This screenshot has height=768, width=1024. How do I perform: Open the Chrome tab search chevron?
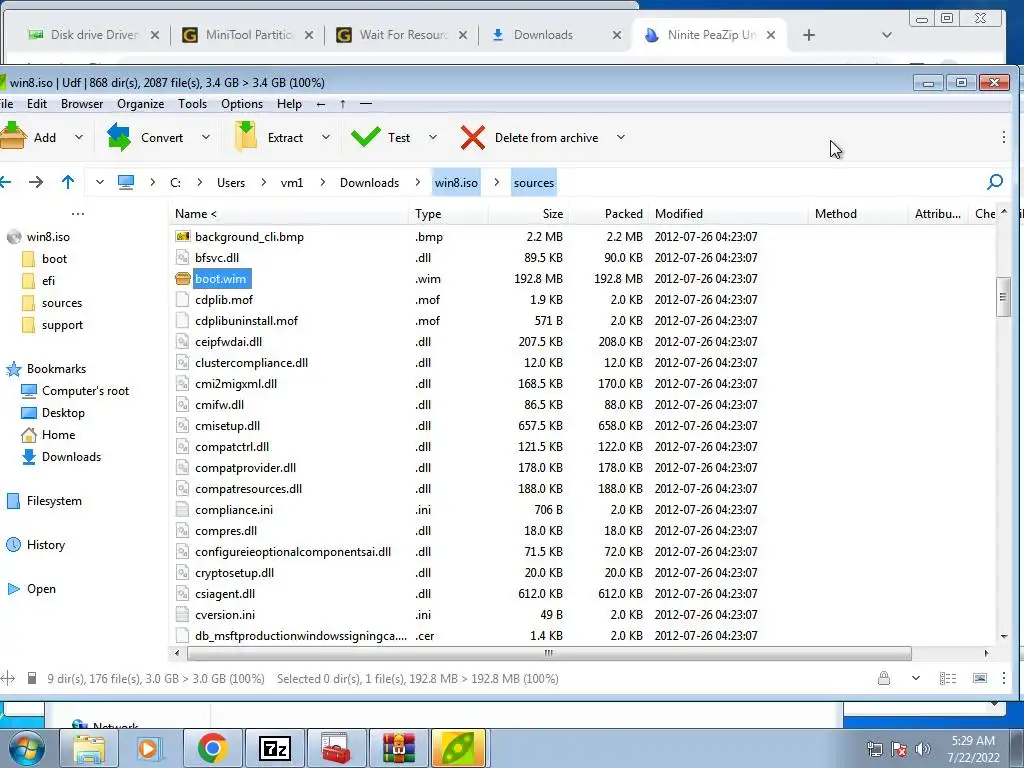pos(886,35)
